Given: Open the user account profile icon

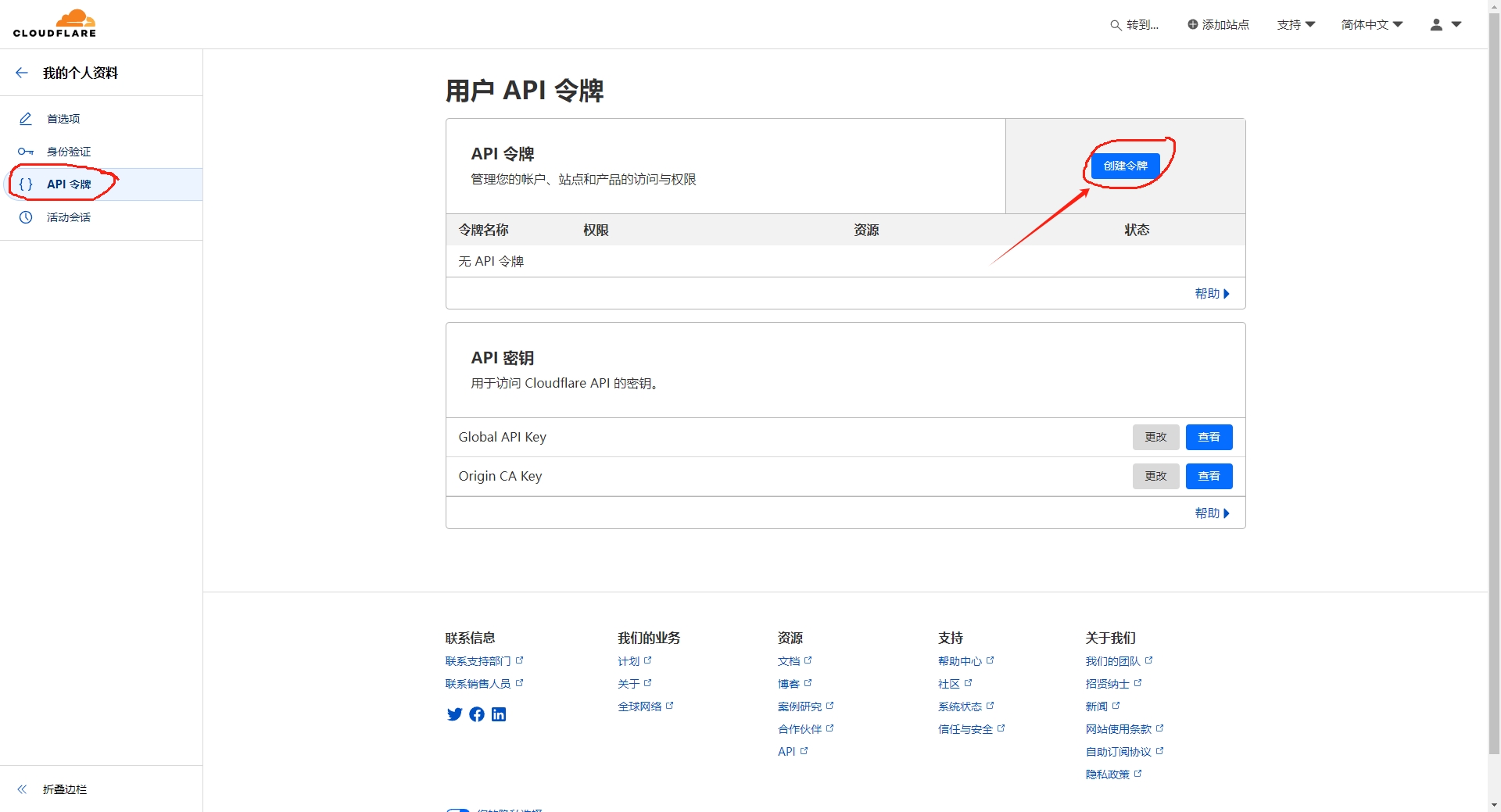Looking at the screenshot, I should click(1436, 24).
